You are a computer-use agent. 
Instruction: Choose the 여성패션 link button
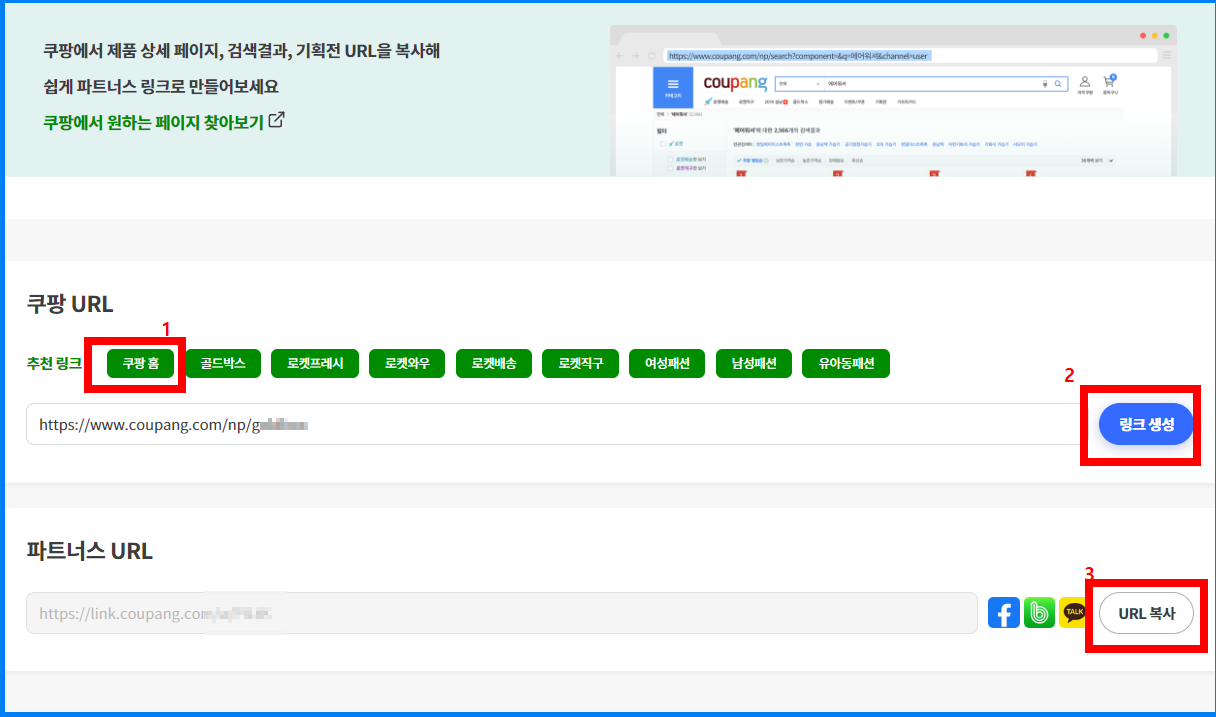pyautogui.click(x=667, y=364)
